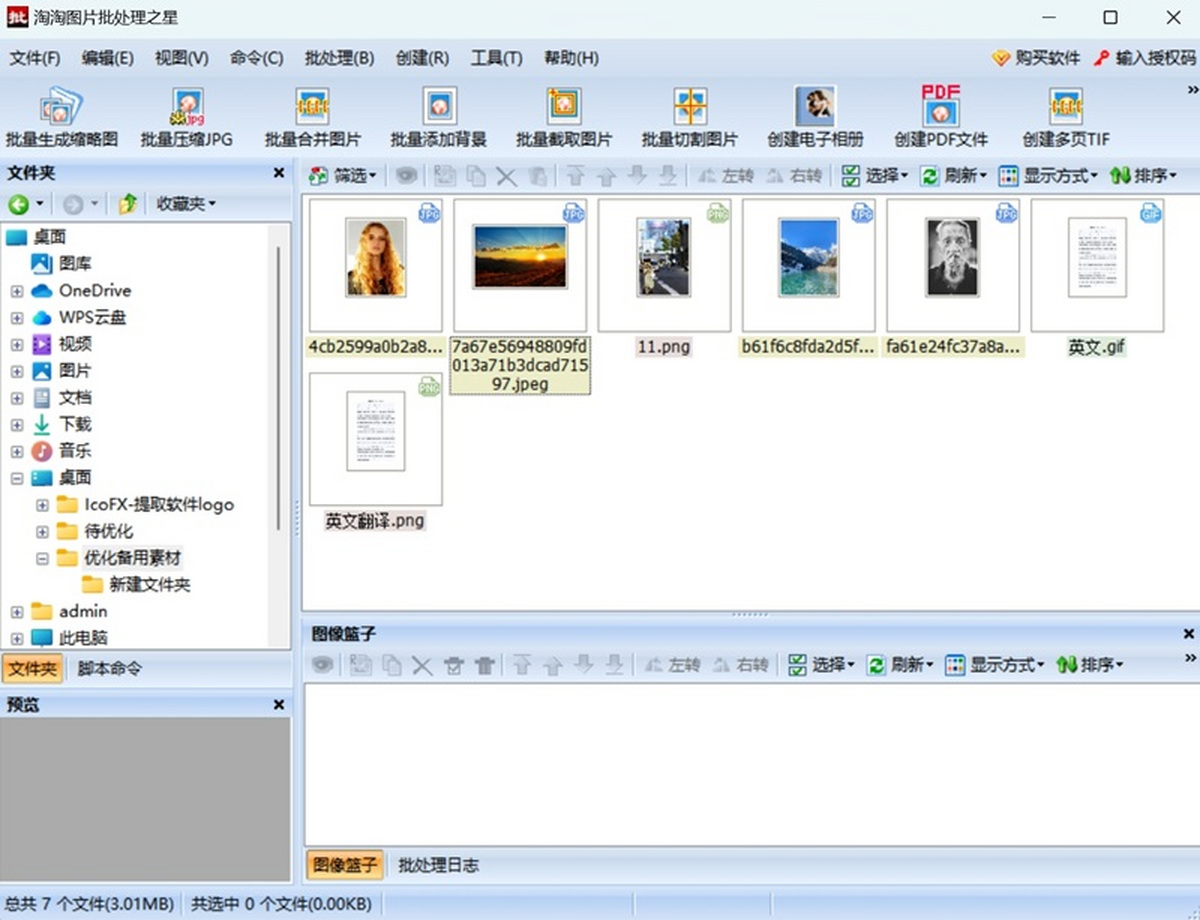The width and height of the screenshot is (1200, 920).
Task: Start the 批量切割图片 tool
Action: [x=690, y=117]
